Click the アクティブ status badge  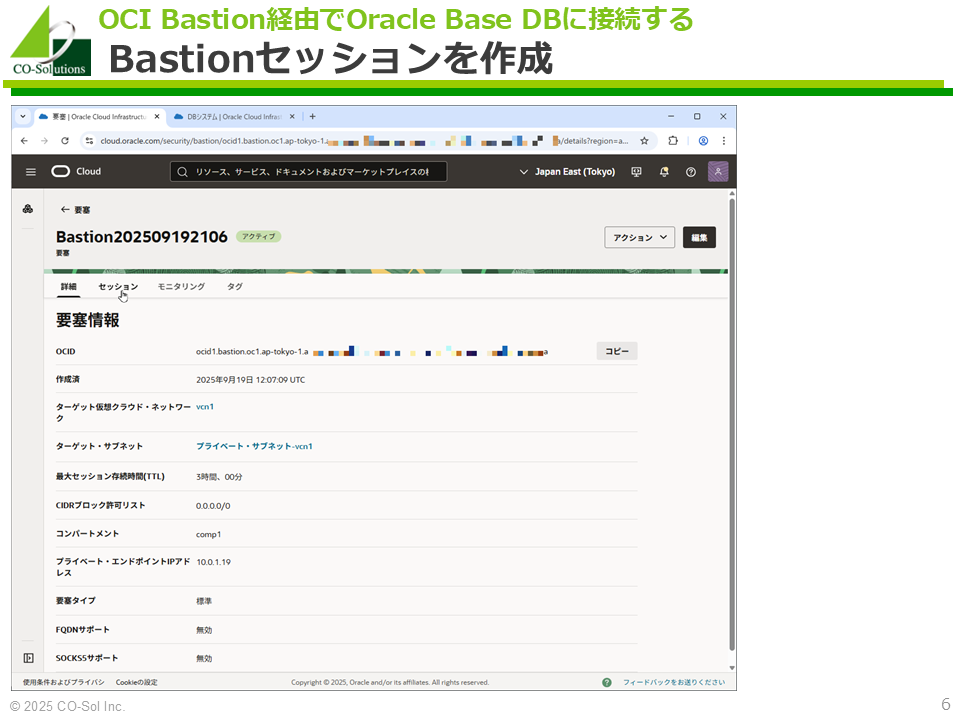[x=258, y=236]
